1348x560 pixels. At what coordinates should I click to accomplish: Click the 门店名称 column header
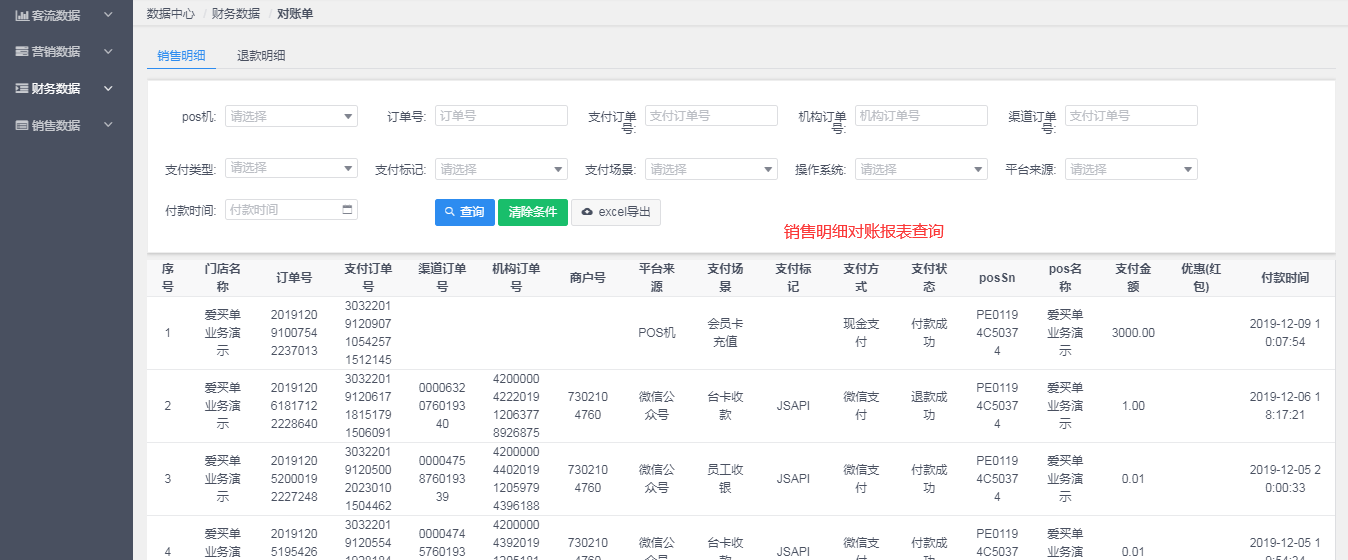coord(223,277)
